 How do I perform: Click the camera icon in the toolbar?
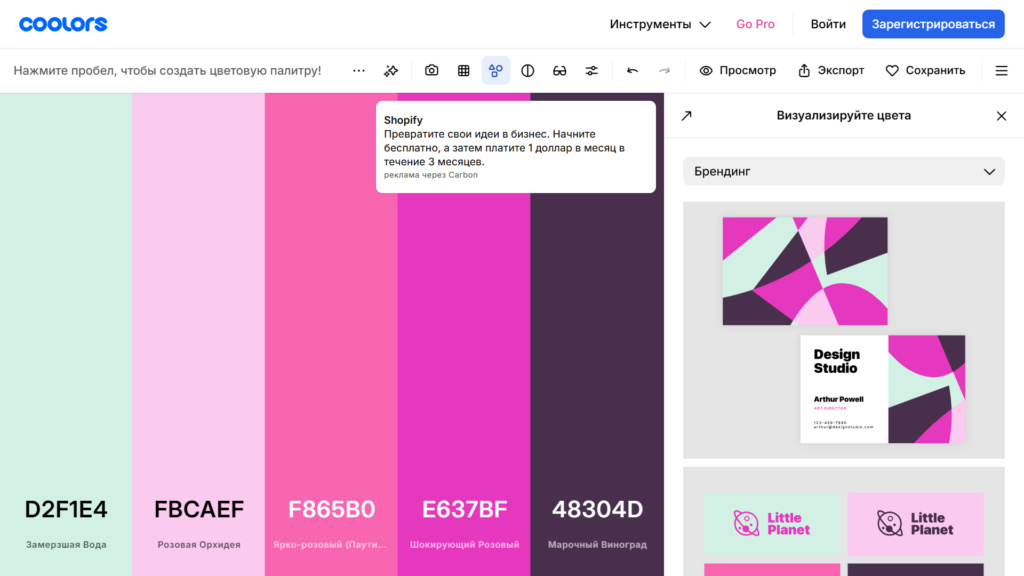click(x=431, y=71)
